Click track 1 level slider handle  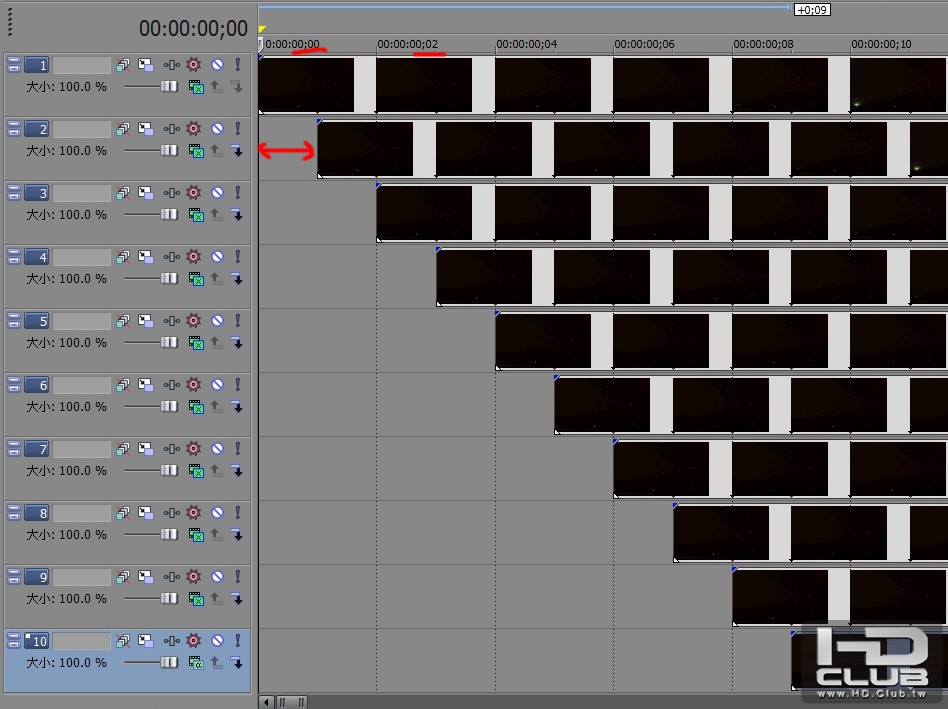click(x=169, y=86)
